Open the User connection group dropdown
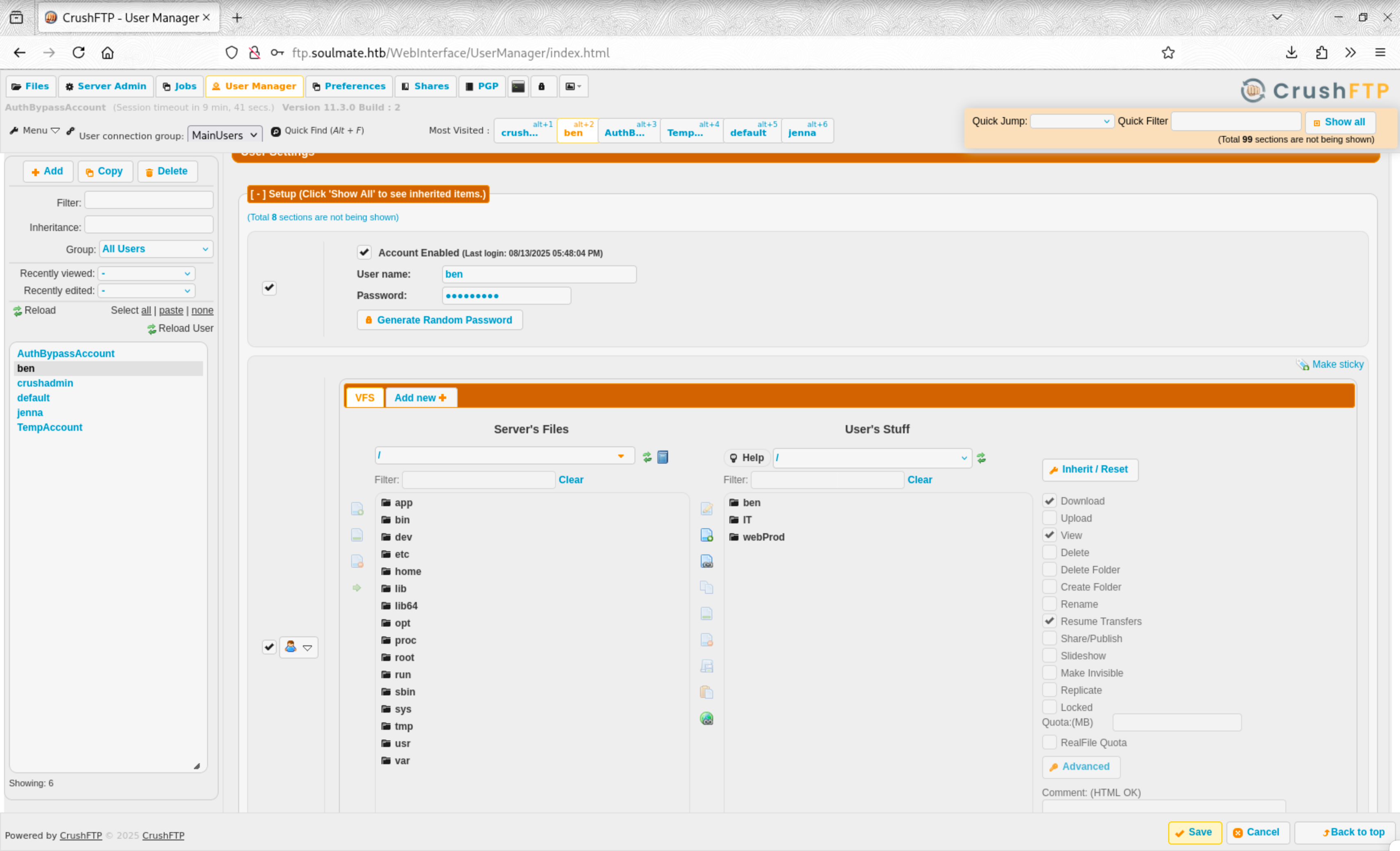The image size is (1400, 851). [x=225, y=135]
